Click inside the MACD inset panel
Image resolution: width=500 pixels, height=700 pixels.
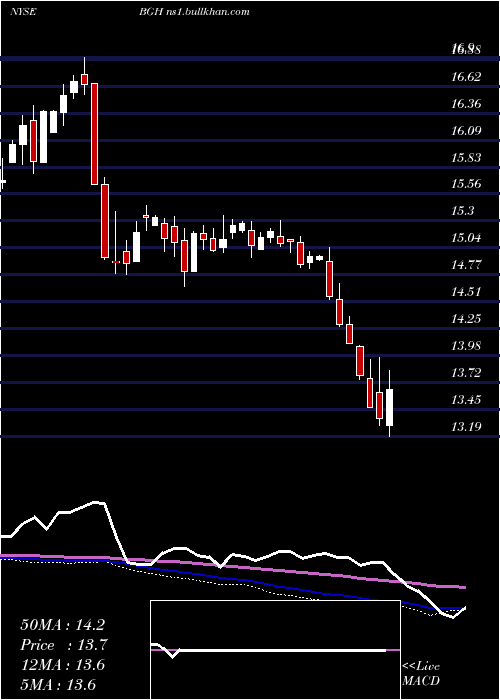tap(275, 650)
